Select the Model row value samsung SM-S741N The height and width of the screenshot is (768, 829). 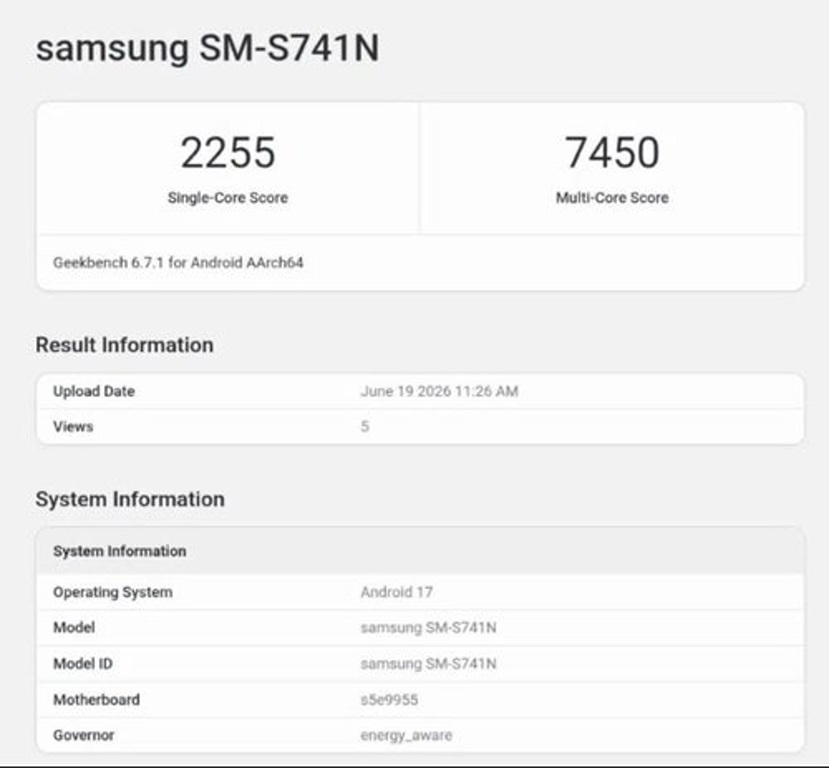[428, 628]
